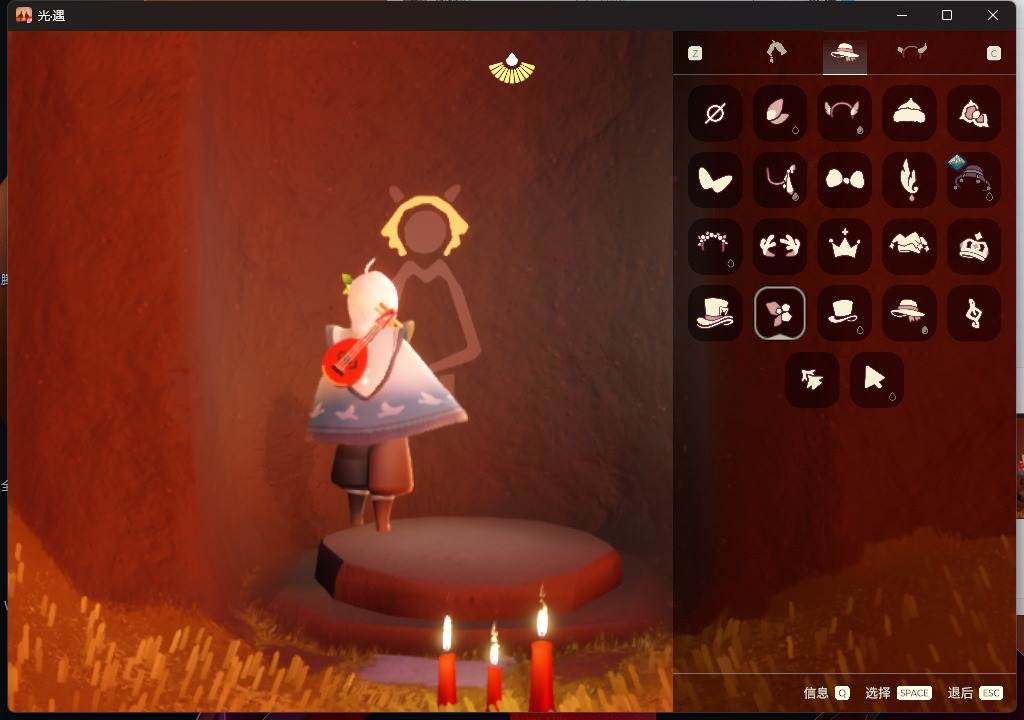Select the cream bow tie accessory
The image size is (1024, 720).
844,180
